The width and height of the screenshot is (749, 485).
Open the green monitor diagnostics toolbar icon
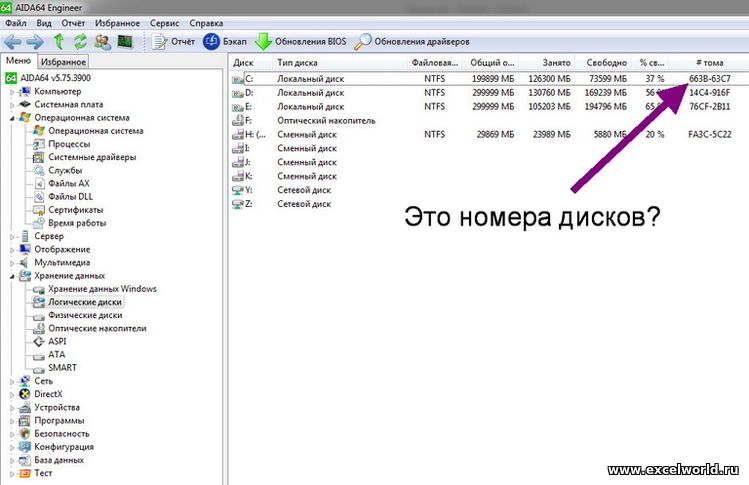pos(125,42)
